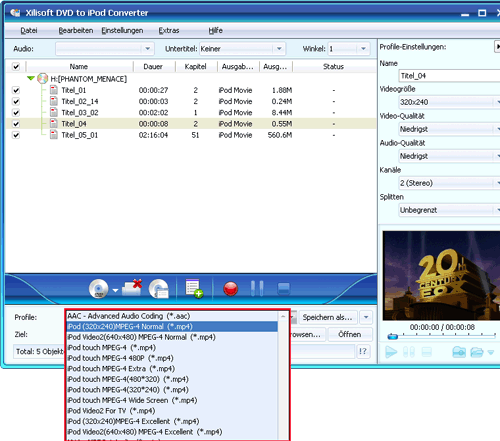The width and height of the screenshot is (500, 441).
Task: Click the DVD disc icon of PHANTOM_MENACE
Action: [42, 79]
